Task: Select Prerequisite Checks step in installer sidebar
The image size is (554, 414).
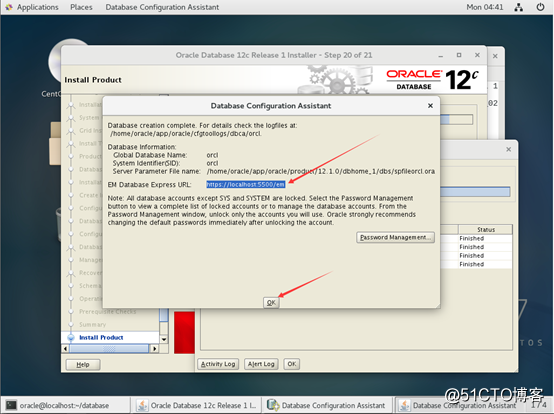Action: pos(107,312)
